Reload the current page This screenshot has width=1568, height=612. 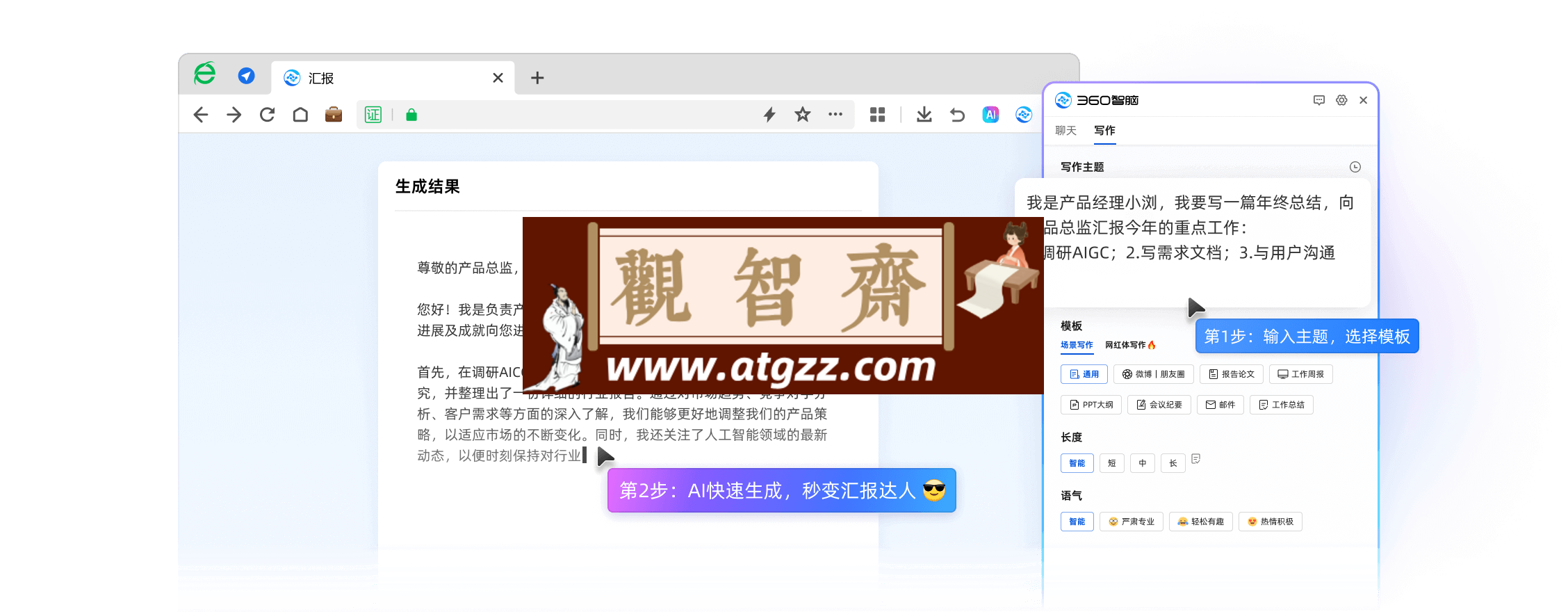point(267,115)
